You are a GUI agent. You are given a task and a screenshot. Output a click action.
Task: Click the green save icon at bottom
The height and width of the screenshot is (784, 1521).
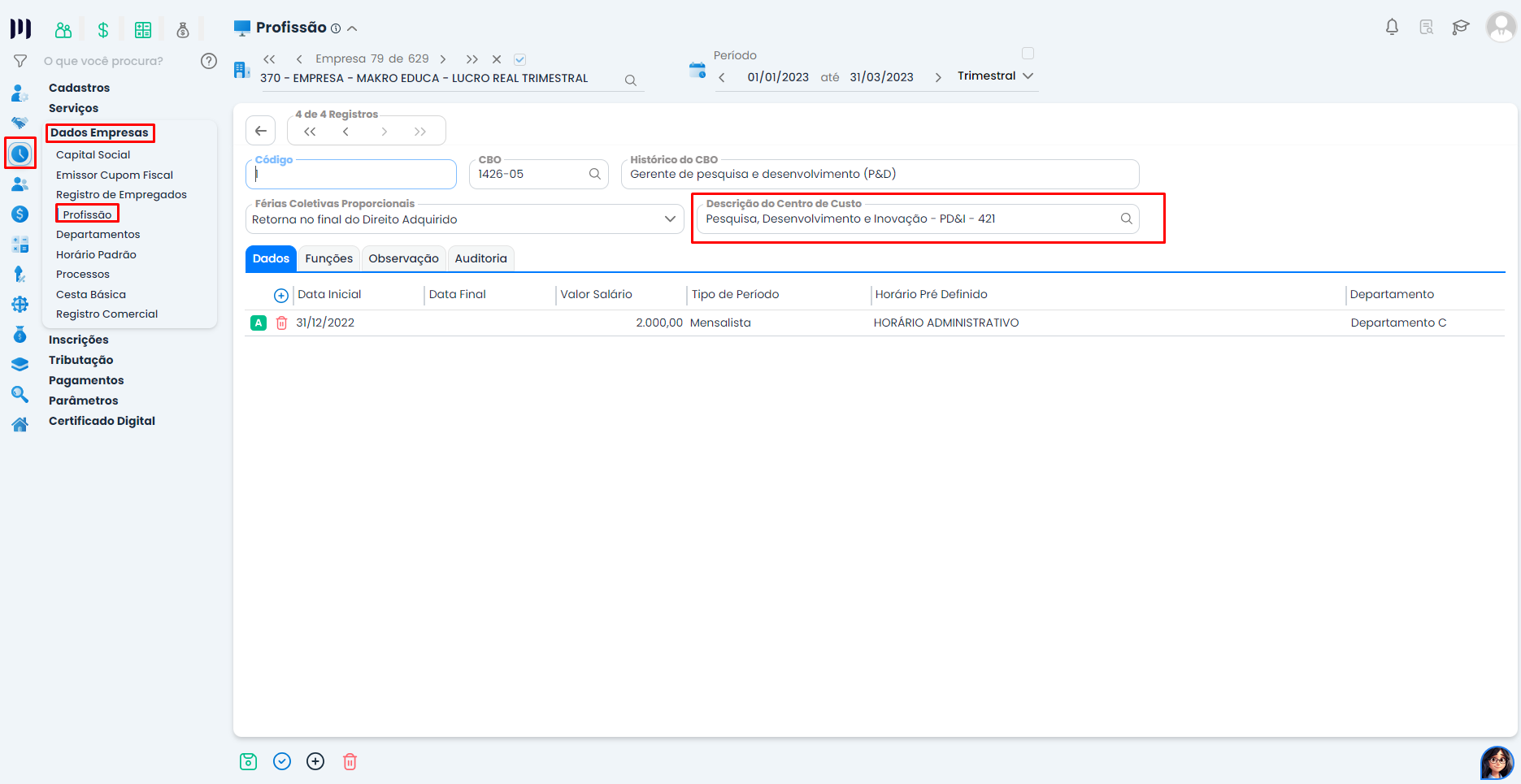248,761
